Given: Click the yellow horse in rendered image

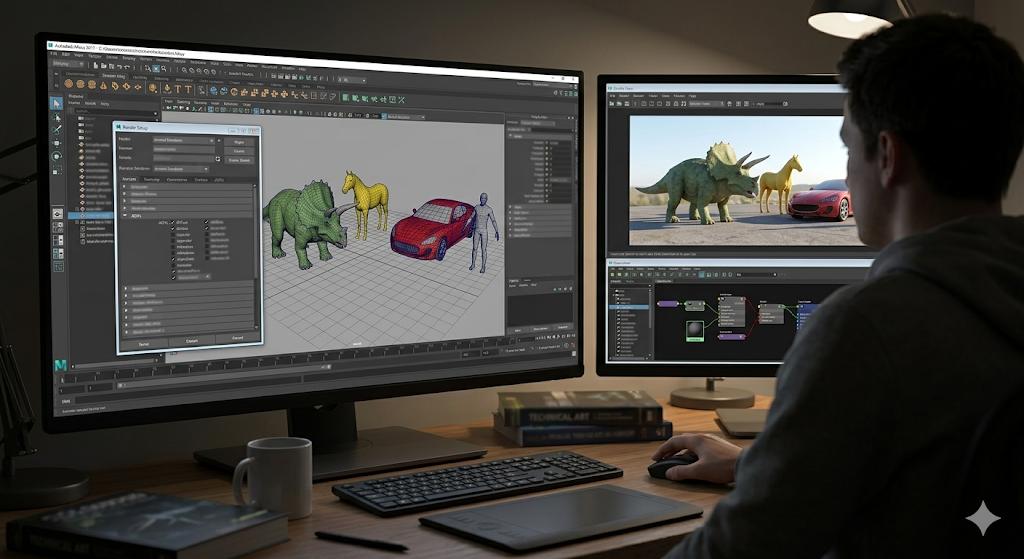Looking at the screenshot, I should coord(780,183).
